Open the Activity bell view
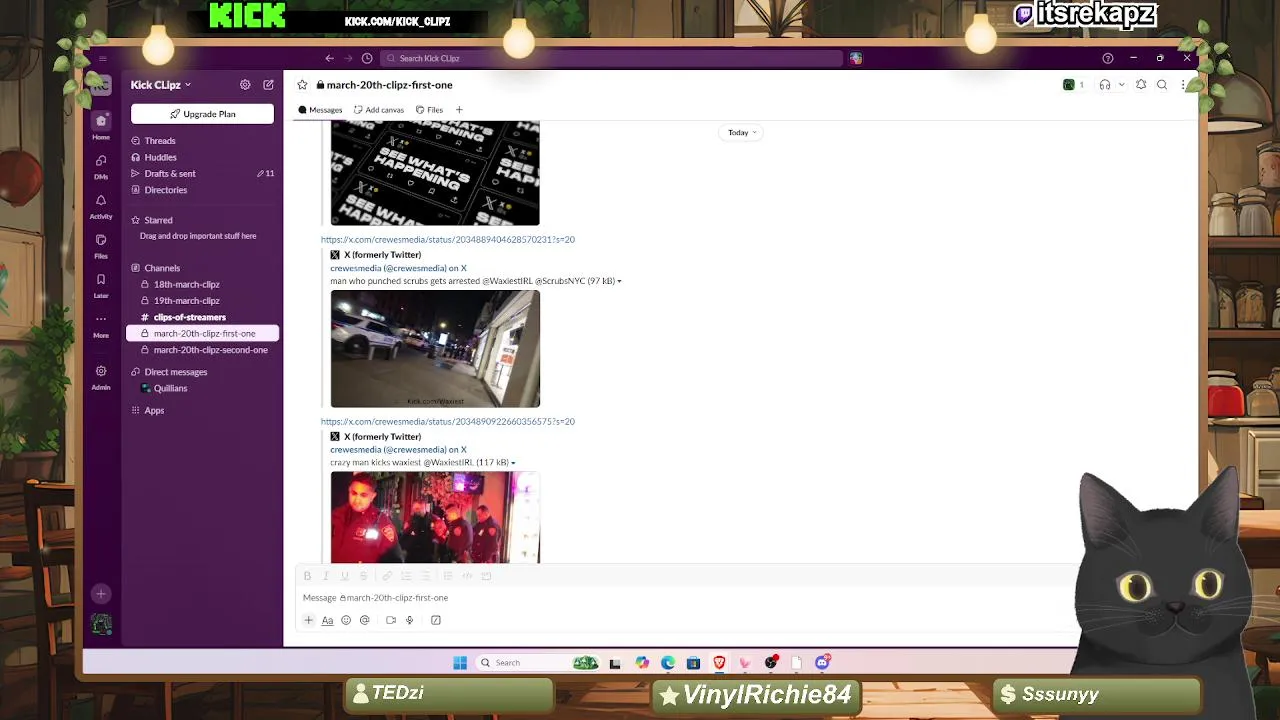 101,205
